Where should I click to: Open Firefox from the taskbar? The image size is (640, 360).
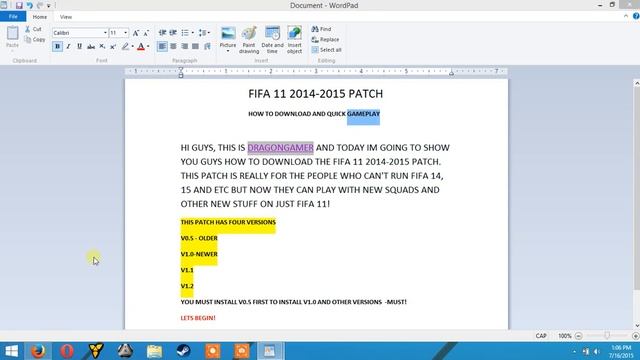pyautogui.click(x=38, y=351)
